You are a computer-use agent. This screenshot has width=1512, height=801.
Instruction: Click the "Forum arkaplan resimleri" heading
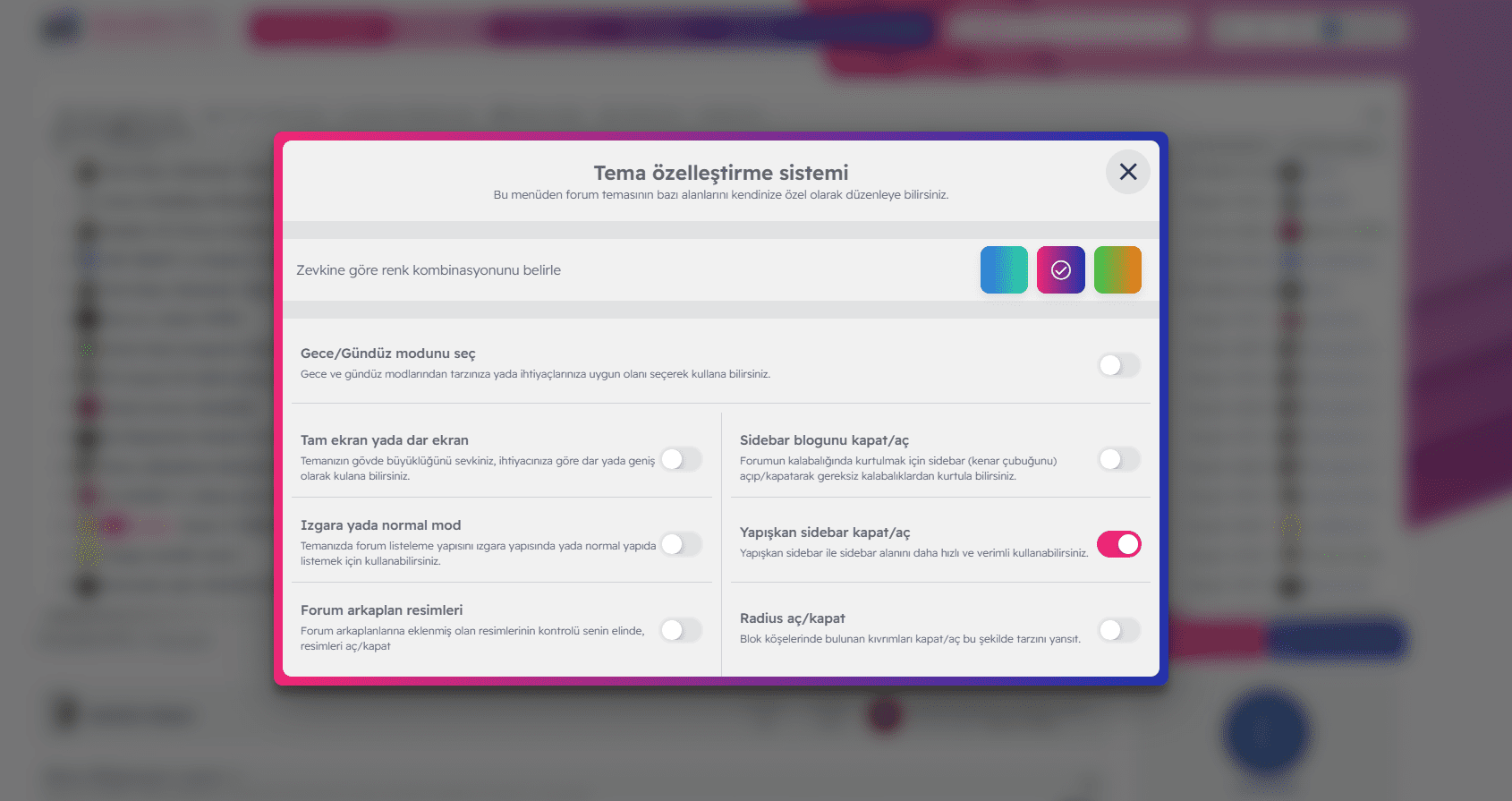pyautogui.click(x=381, y=610)
